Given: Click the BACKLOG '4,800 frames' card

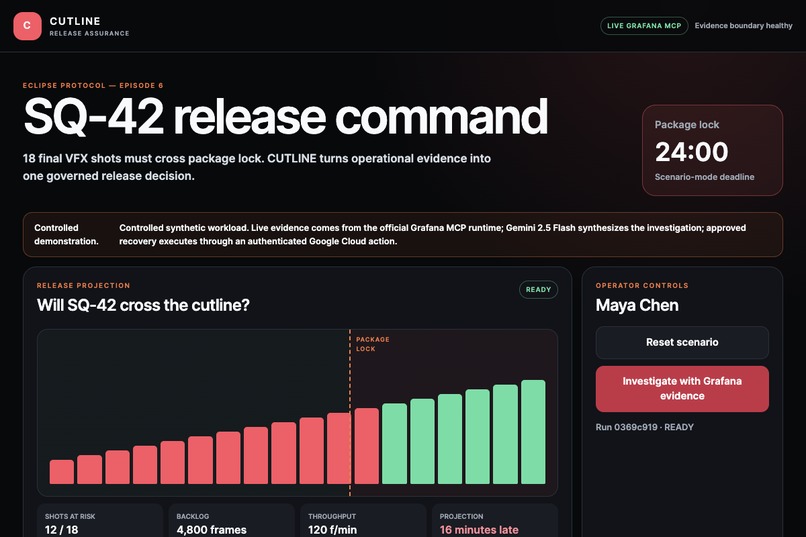Looking at the screenshot, I should tap(231, 521).
